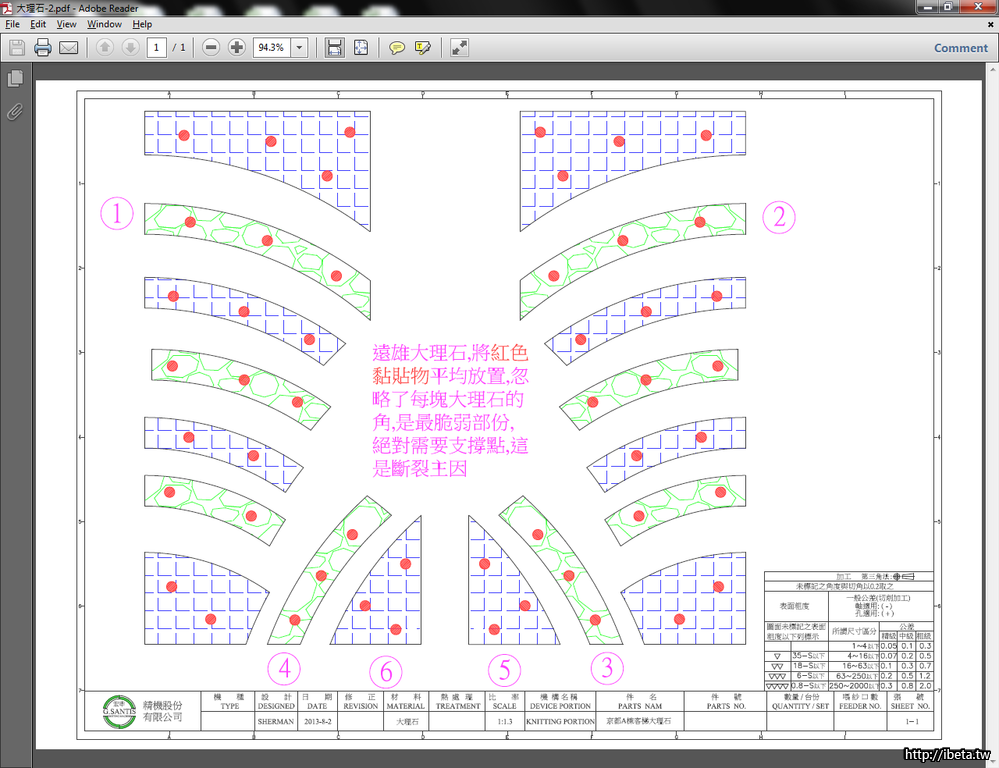This screenshot has height=768, width=999.
Task: Open the Page Thumbnails side panel
Action: 15,78
